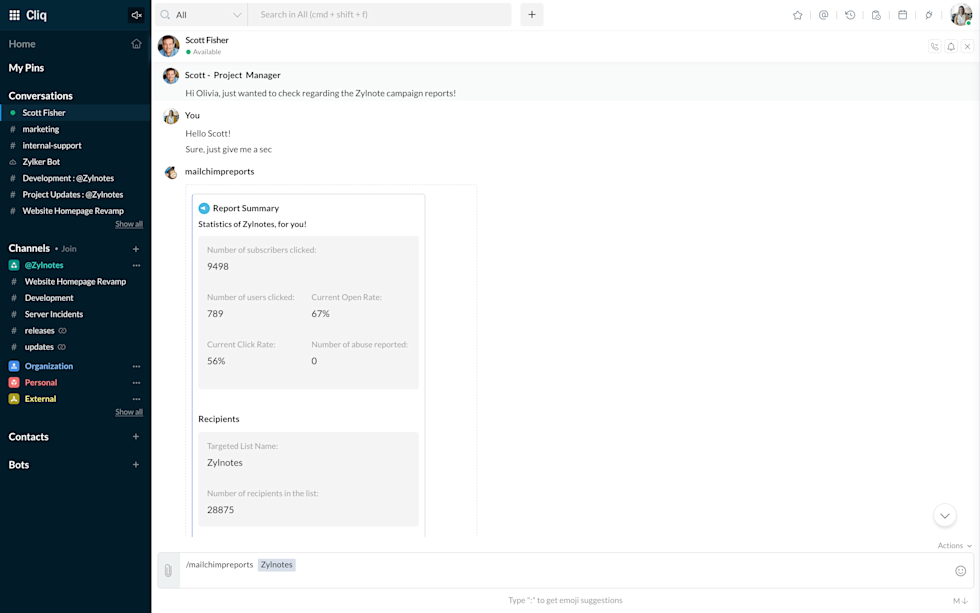Screen dimensions: 980x613
Task: Expand the Actions dropdown
Action: tap(954, 546)
